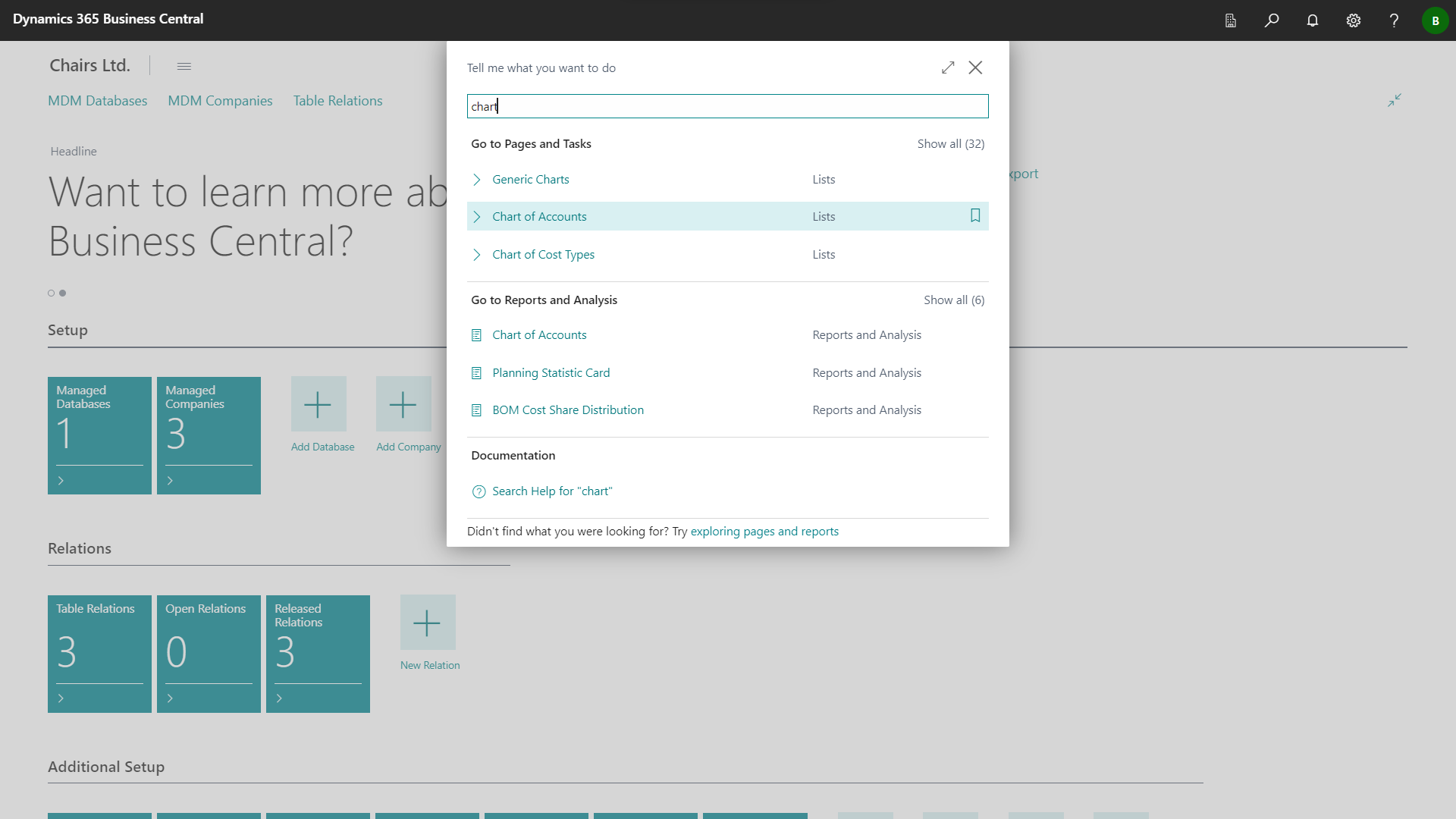Open Table Relations navigation menu
Viewport: 1456px width, 819px height.
point(337,101)
